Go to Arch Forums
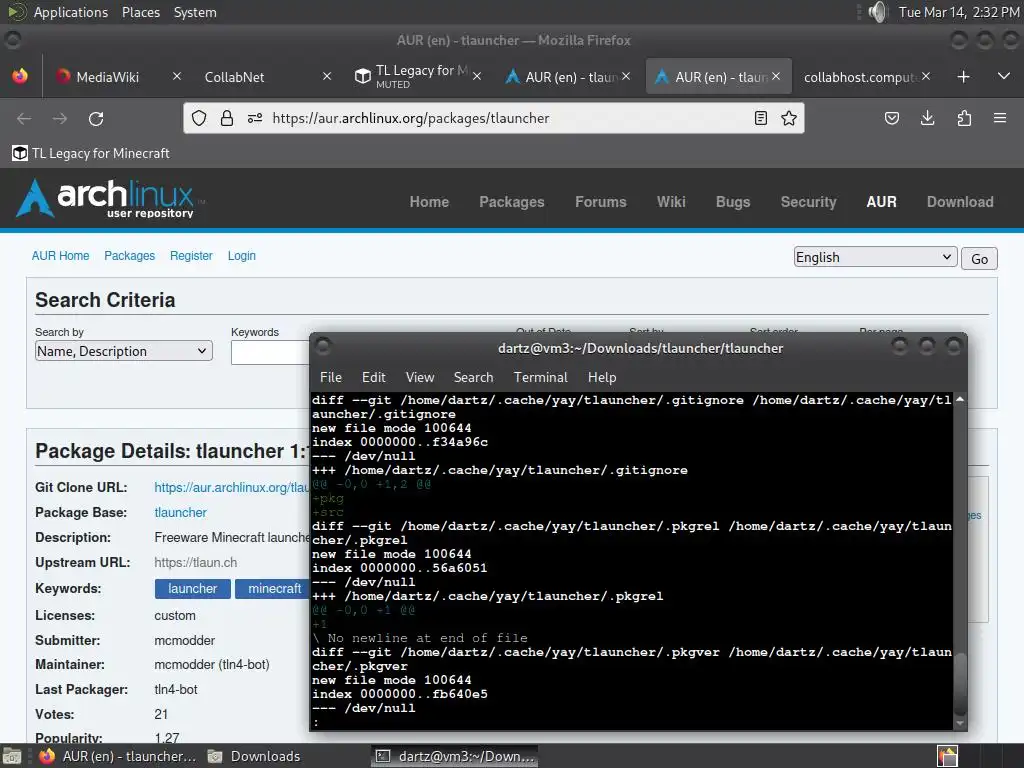 [600, 202]
